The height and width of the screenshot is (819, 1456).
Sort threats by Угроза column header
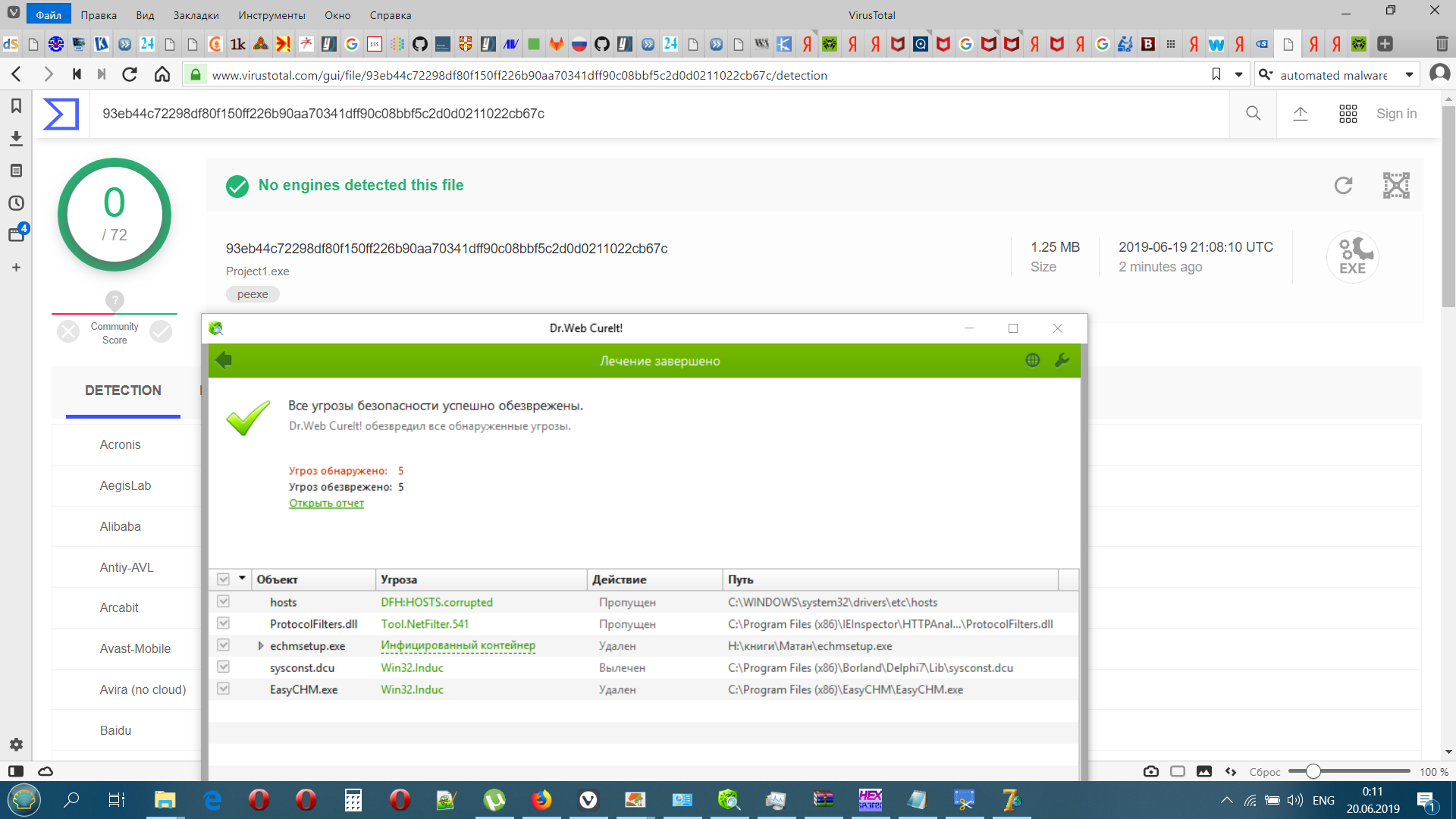tap(482, 579)
